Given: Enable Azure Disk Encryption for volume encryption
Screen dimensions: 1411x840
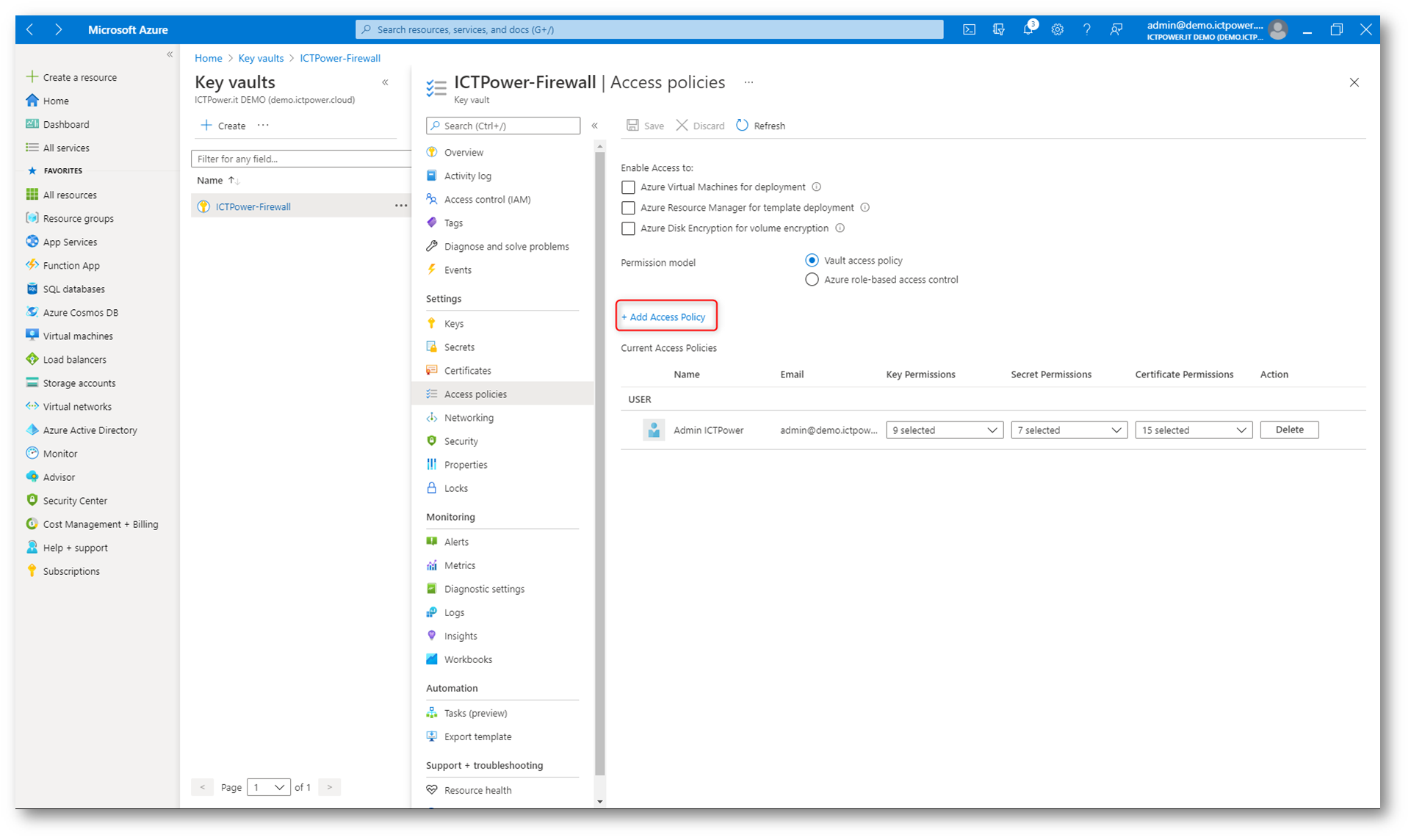Looking at the screenshot, I should tap(628, 228).
